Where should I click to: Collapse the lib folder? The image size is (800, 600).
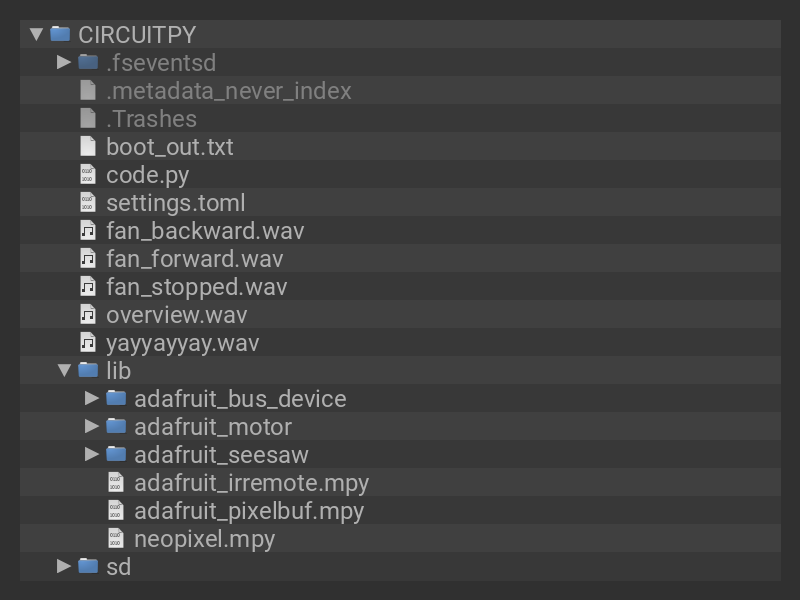tap(64, 370)
